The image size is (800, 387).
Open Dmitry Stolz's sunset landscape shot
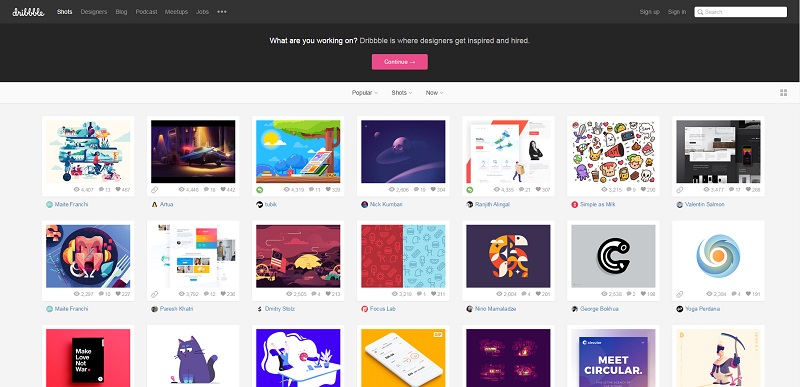pyautogui.click(x=298, y=256)
